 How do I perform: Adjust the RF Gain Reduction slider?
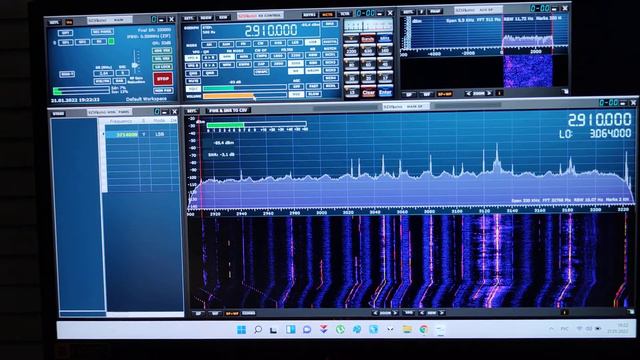click(x=134, y=65)
